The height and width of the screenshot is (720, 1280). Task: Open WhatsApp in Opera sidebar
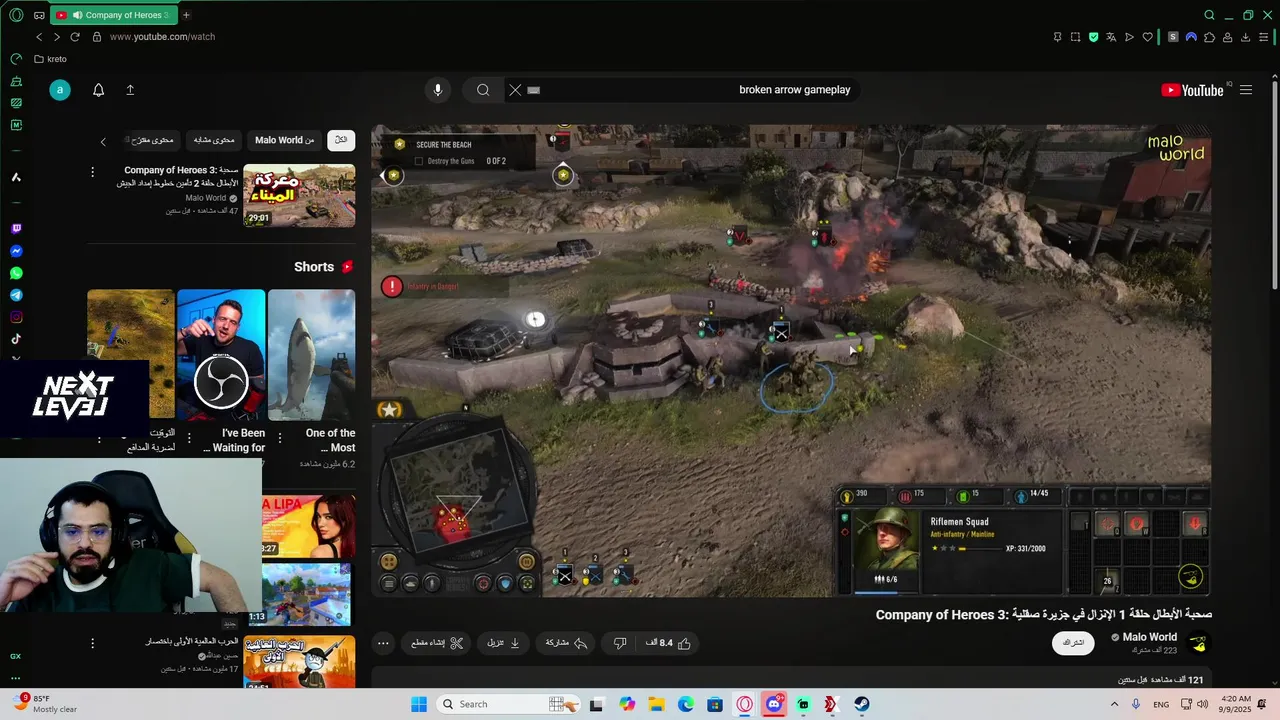point(16,273)
